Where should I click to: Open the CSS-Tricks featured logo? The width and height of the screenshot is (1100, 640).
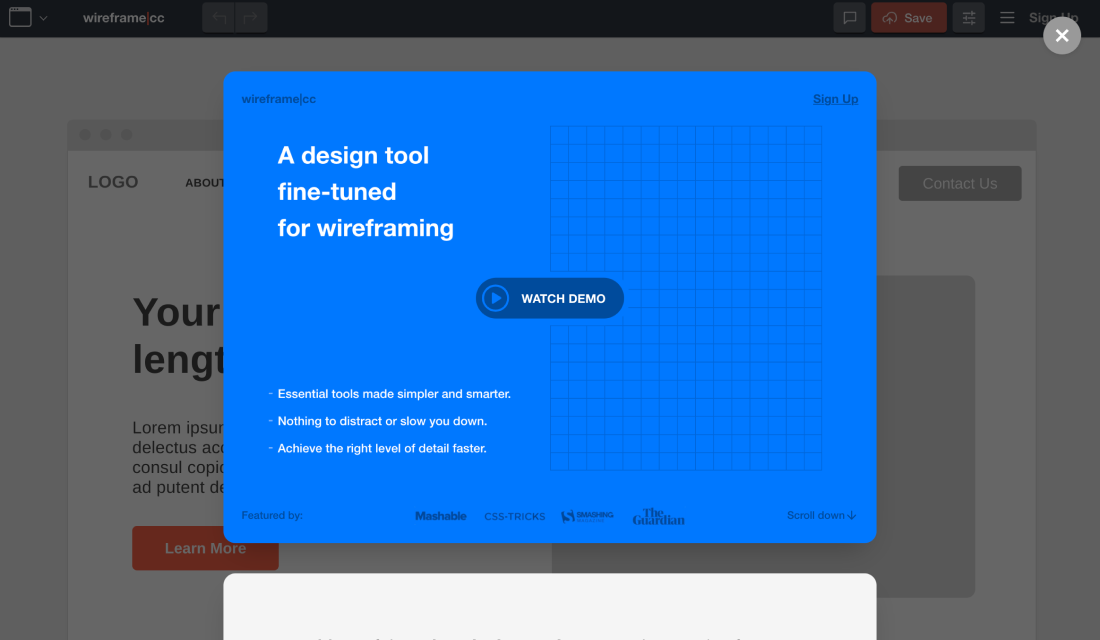pyautogui.click(x=514, y=516)
